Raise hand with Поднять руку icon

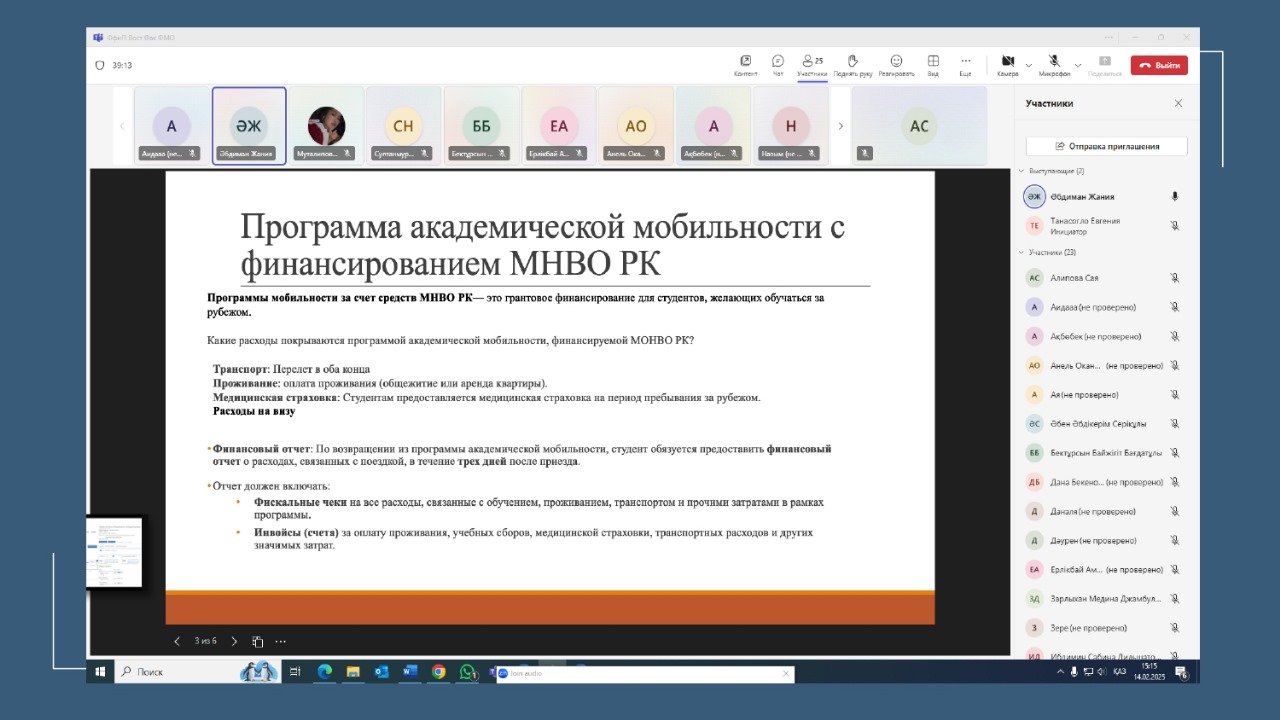[853, 65]
